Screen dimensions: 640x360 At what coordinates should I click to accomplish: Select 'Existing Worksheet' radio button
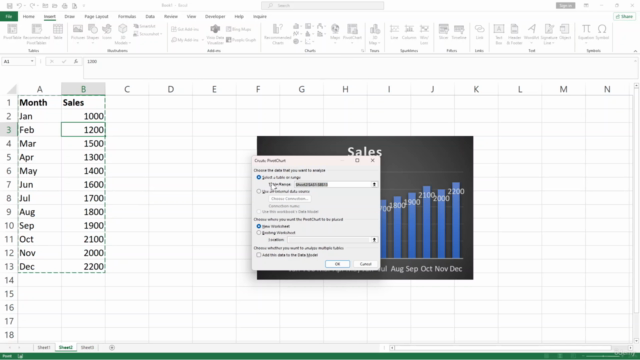(x=259, y=232)
